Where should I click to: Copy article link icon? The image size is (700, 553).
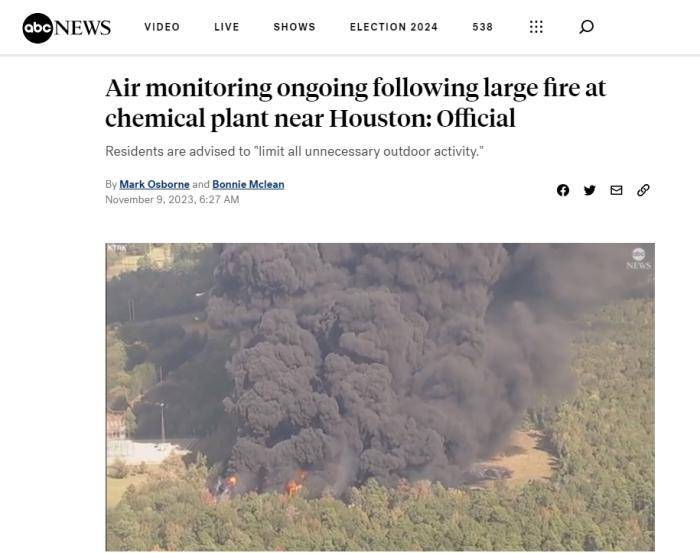[643, 191]
